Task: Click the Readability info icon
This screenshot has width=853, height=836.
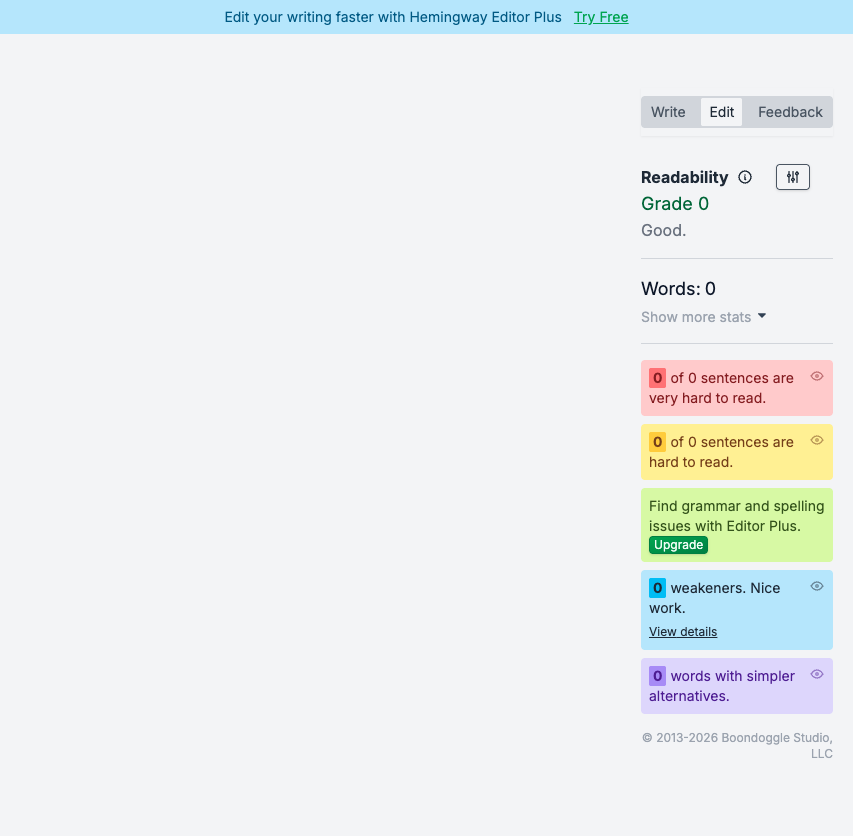Action: pos(744,176)
